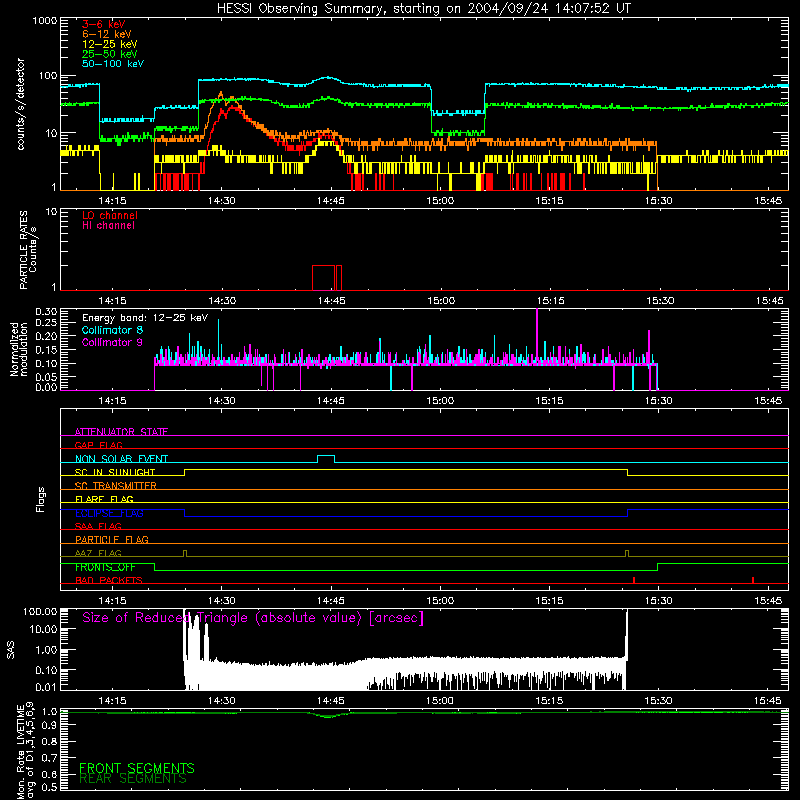This screenshot has height=800, width=800.
Task: Select the Collimator 9 legend label
Action: (112, 342)
